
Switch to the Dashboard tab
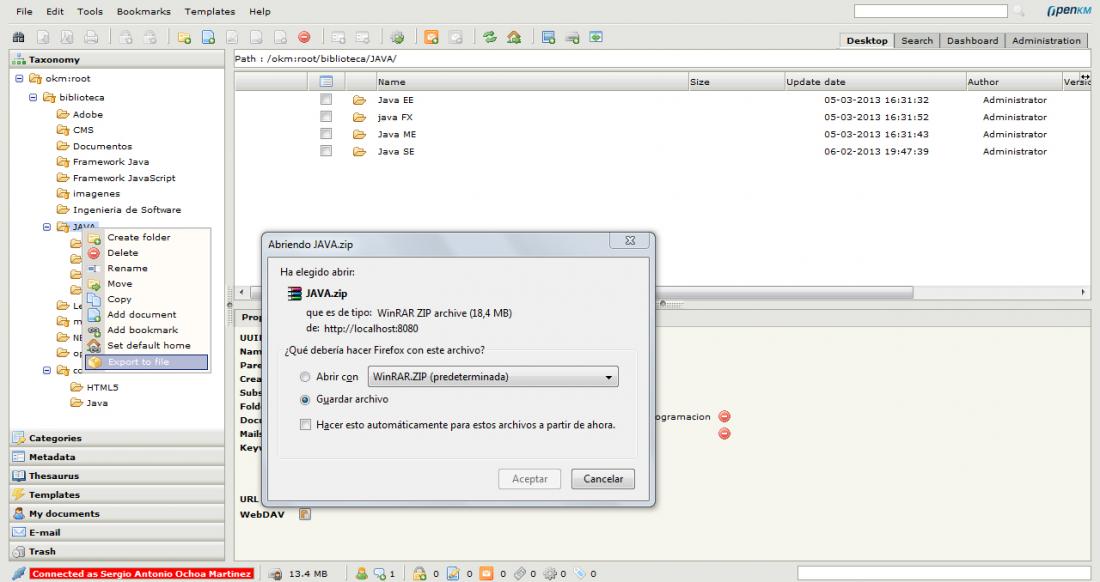[x=972, y=41]
